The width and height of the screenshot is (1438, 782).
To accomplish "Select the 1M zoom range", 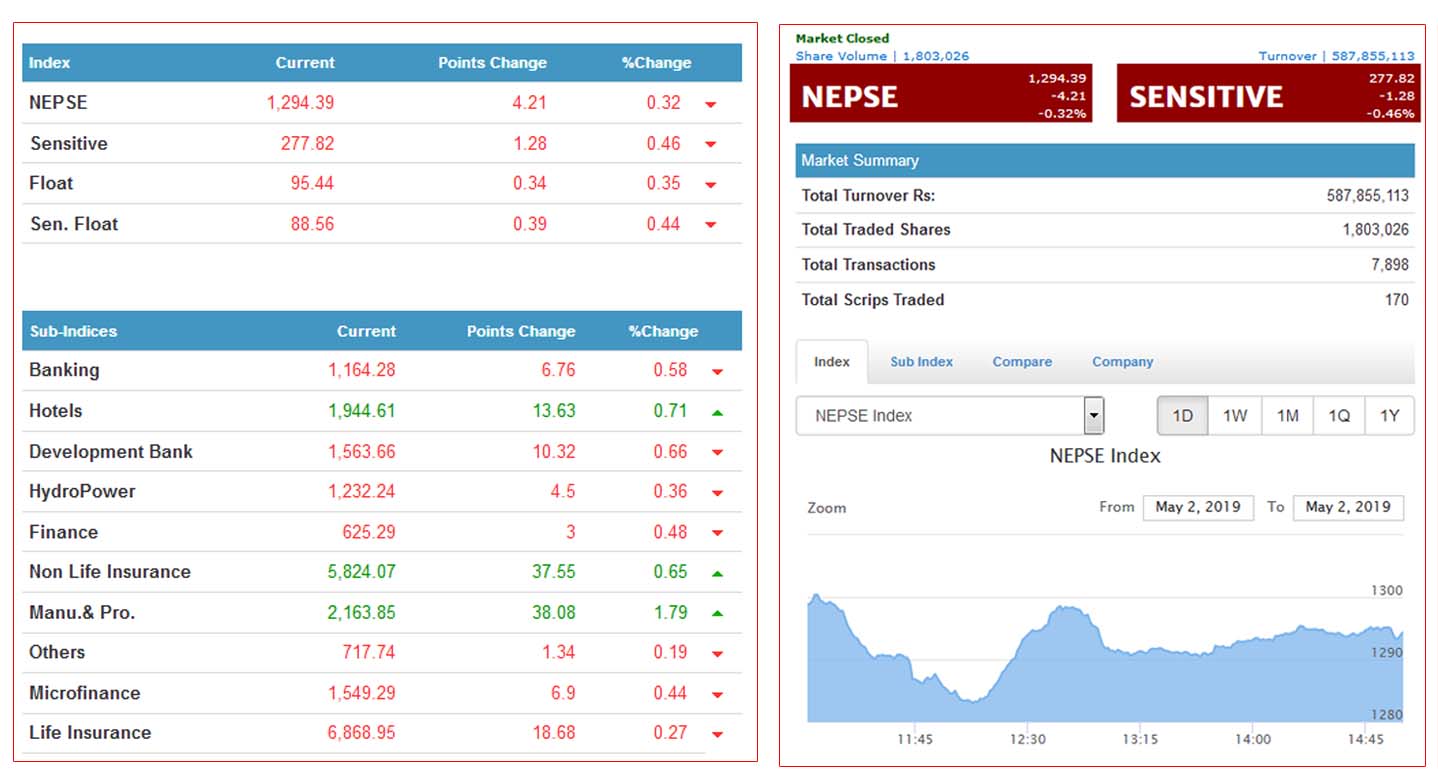I will (1288, 416).
